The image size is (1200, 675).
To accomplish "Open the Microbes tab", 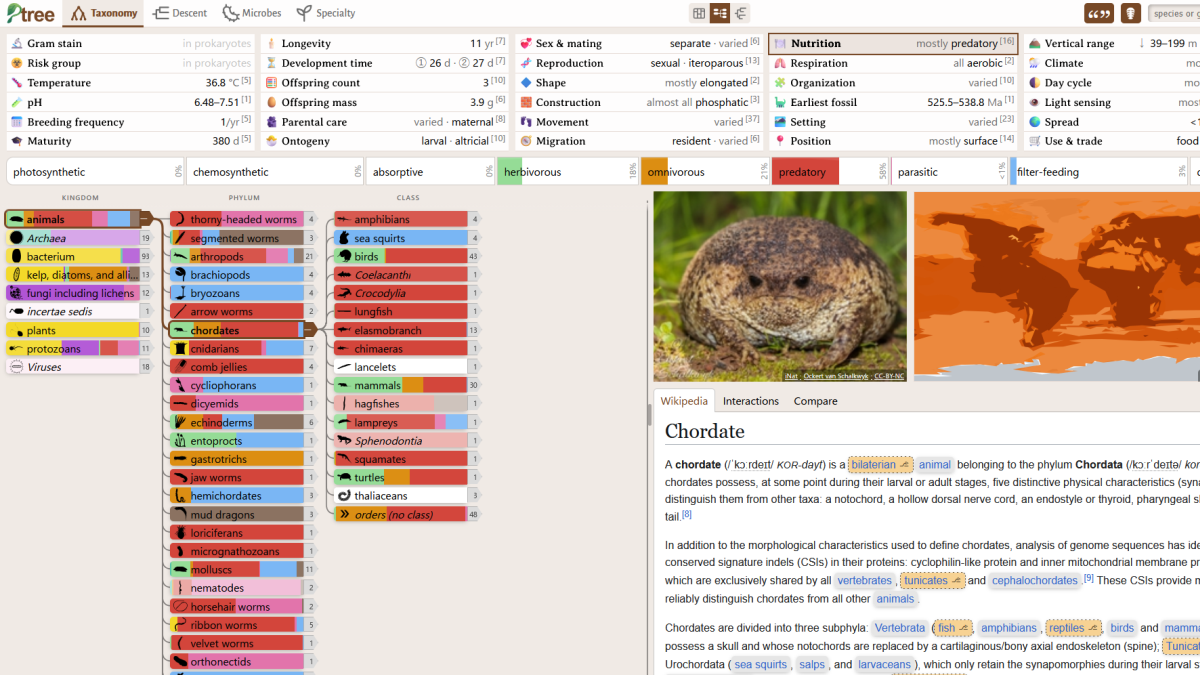I will (x=252, y=13).
